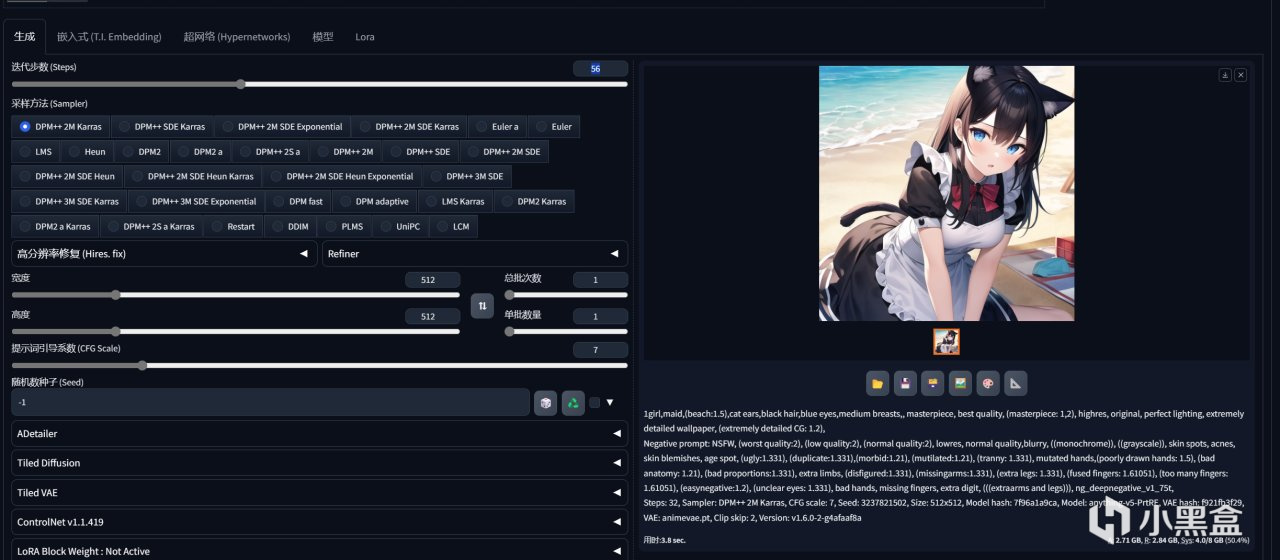Pick the DPM2 a Karras sampler
This screenshot has width=1280, height=560.
coord(54,227)
